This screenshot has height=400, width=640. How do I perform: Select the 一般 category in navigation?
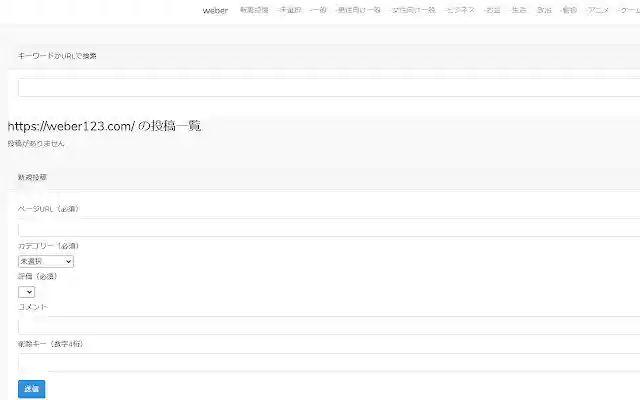319,10
